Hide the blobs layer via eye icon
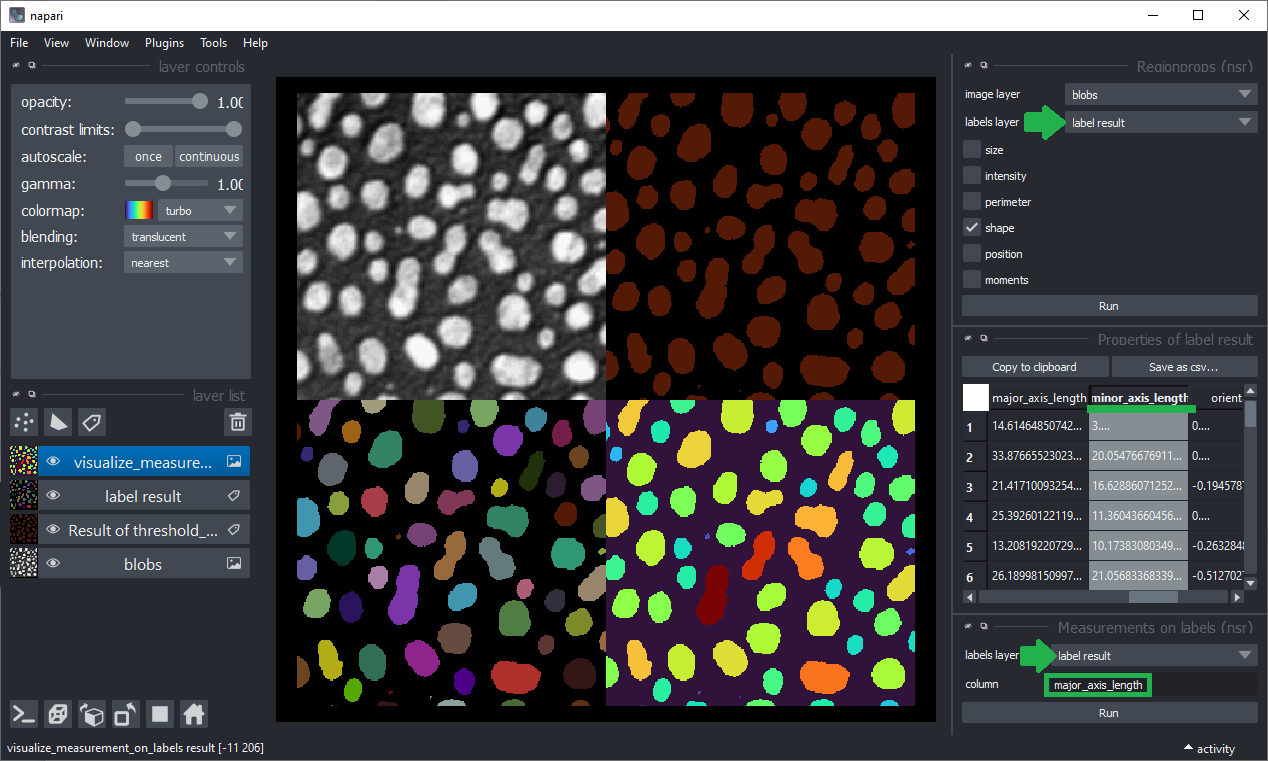The height and width of the screenshot is (761, 1268). pyautogui.click(x=53, y=564)
